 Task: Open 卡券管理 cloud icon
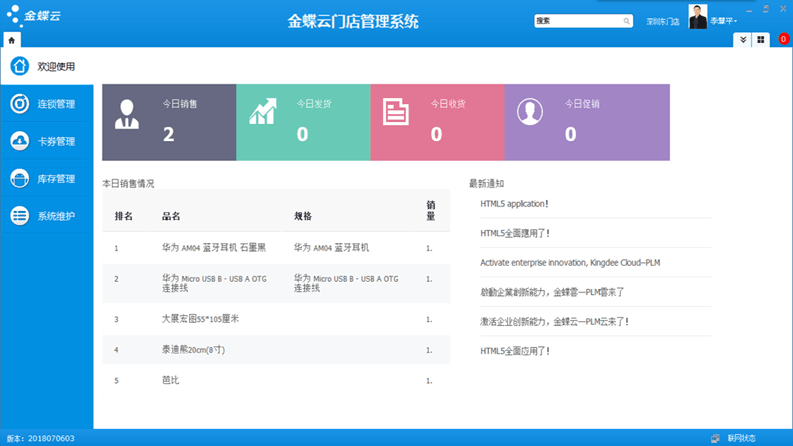pos(20,141)
